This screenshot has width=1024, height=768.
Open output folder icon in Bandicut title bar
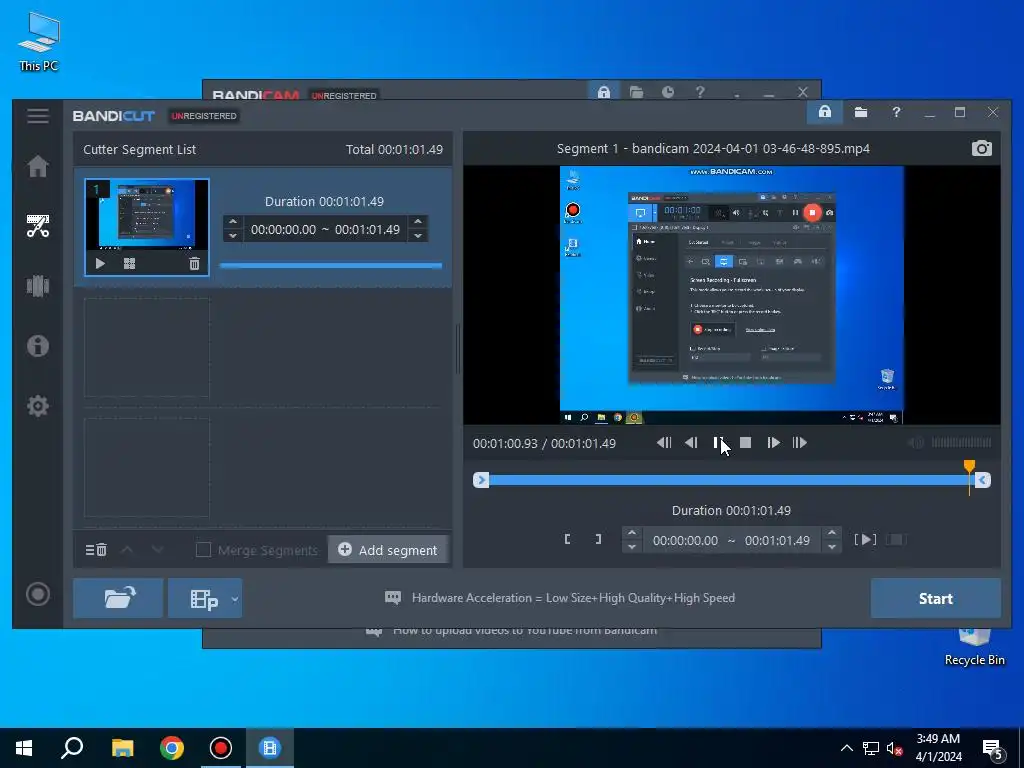point(861,112)
